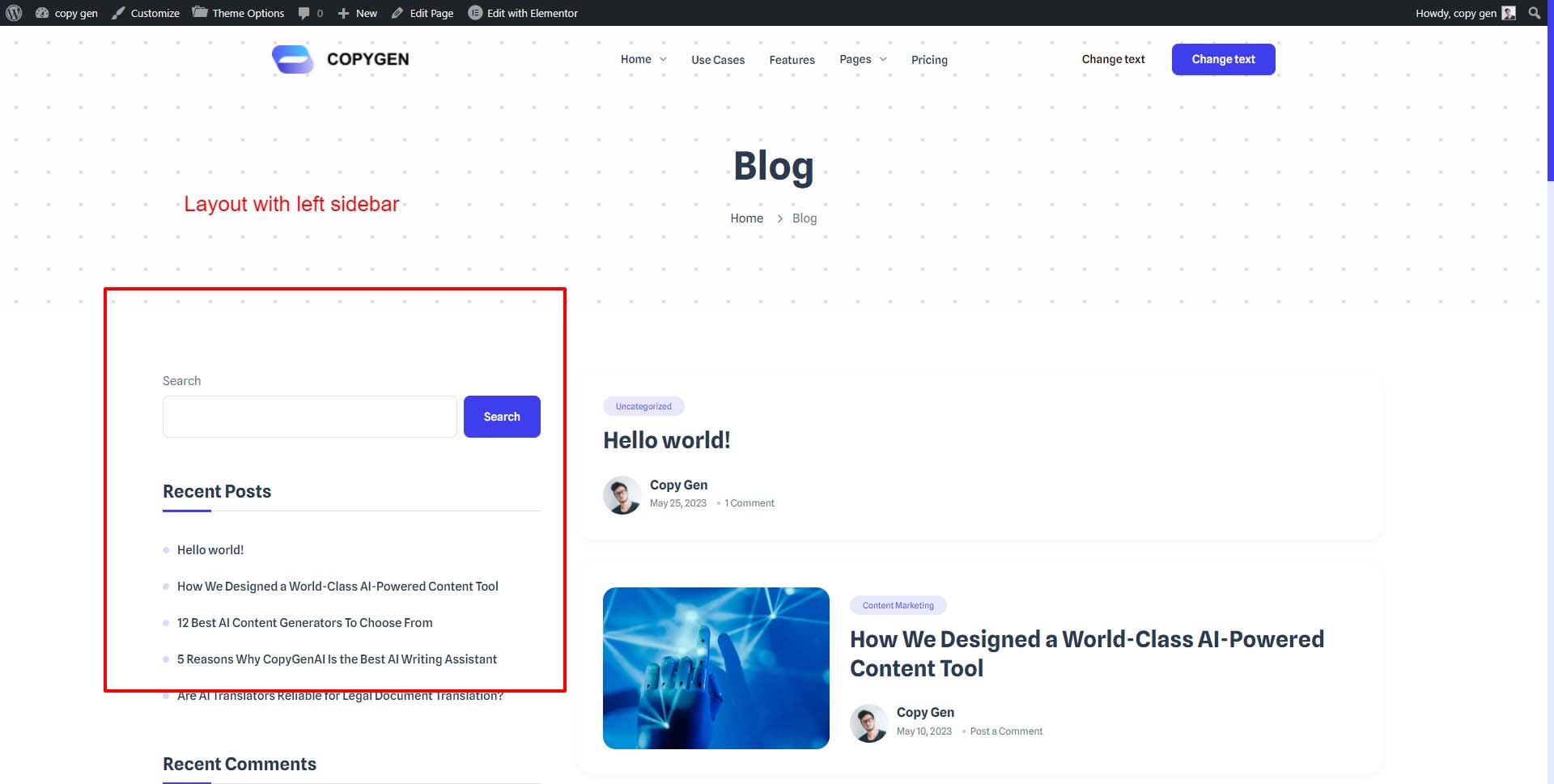Open the robotic hand post thumbnail
The width and height of the screenshot is (1554, 784).
[x=716, y=668]
